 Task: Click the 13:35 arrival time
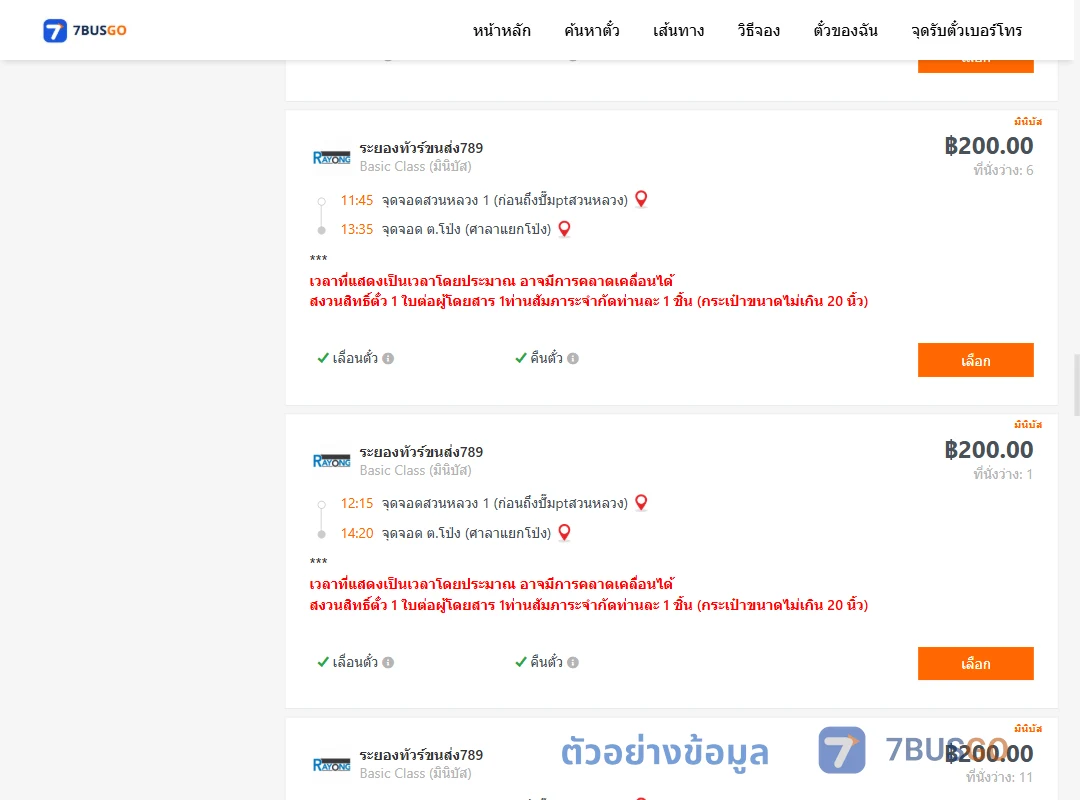(357, 229)
